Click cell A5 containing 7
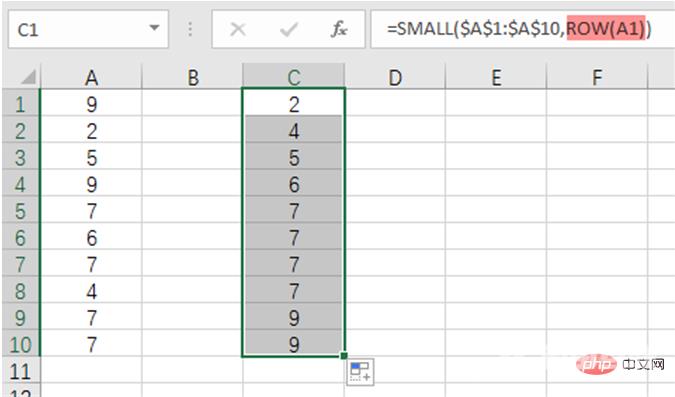Viewport: 675px width, 397px height. coord(91,210)
